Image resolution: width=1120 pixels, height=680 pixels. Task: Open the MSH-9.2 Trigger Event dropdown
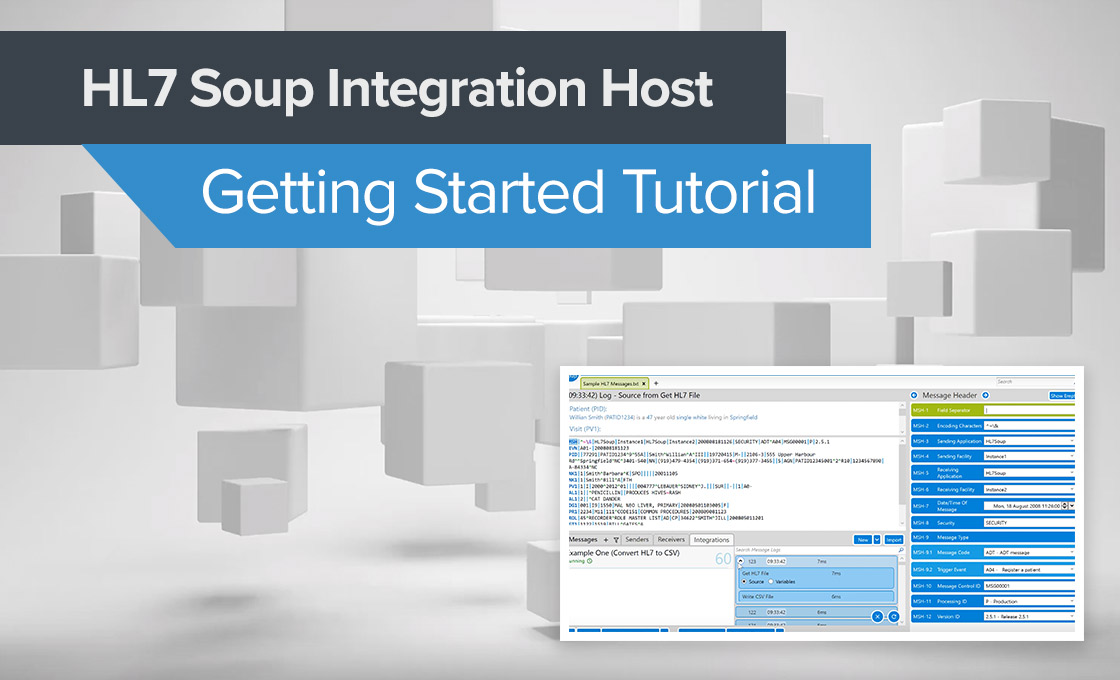(x=1071, y=569)
